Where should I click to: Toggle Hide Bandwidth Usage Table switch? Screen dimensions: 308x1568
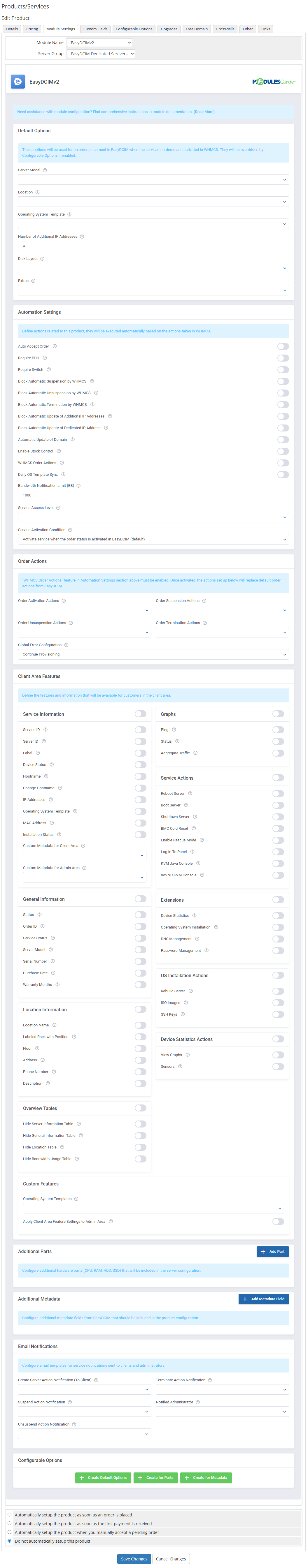(x=140, y=1158)
